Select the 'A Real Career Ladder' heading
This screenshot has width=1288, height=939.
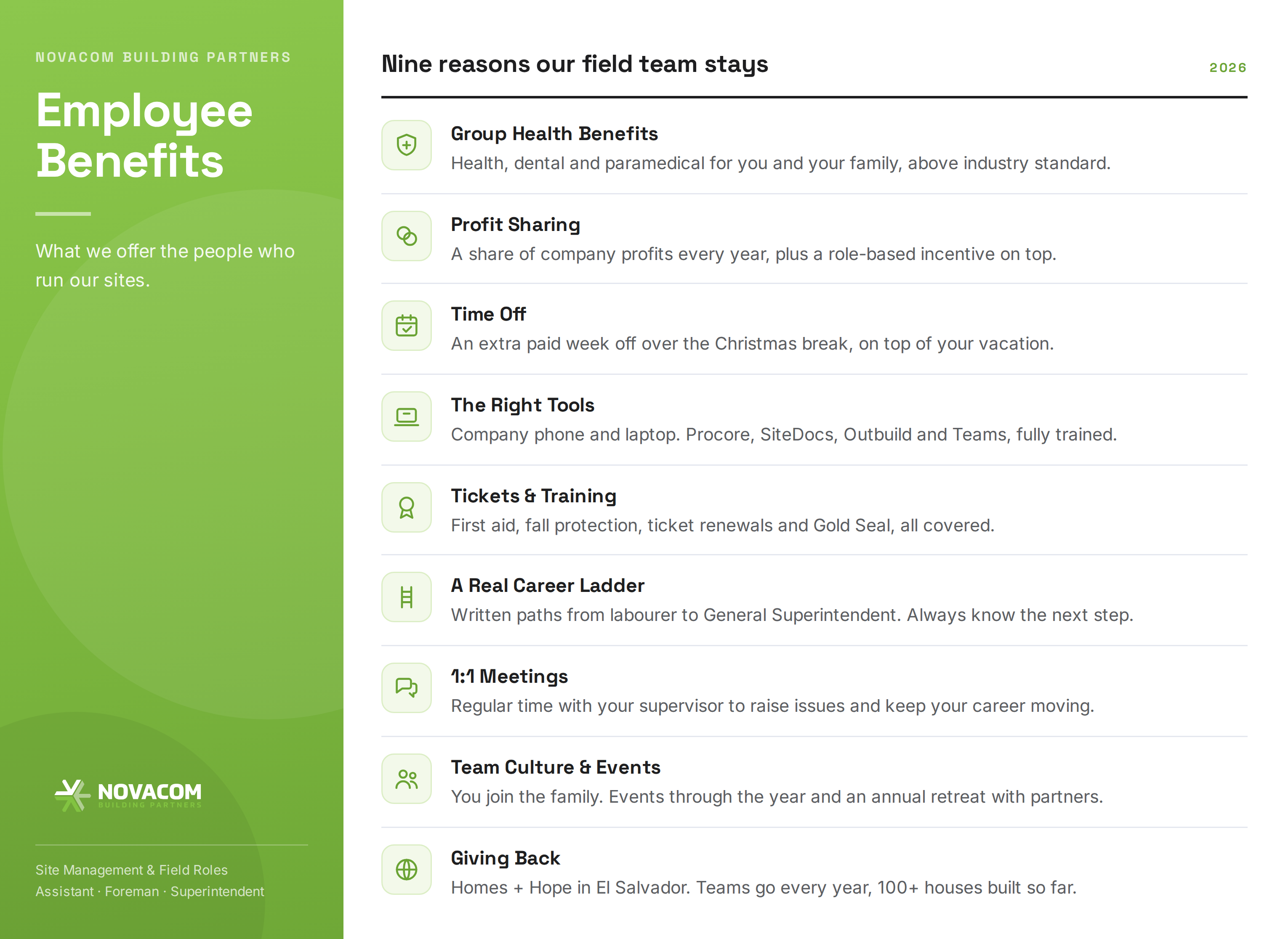click(548, 586)
